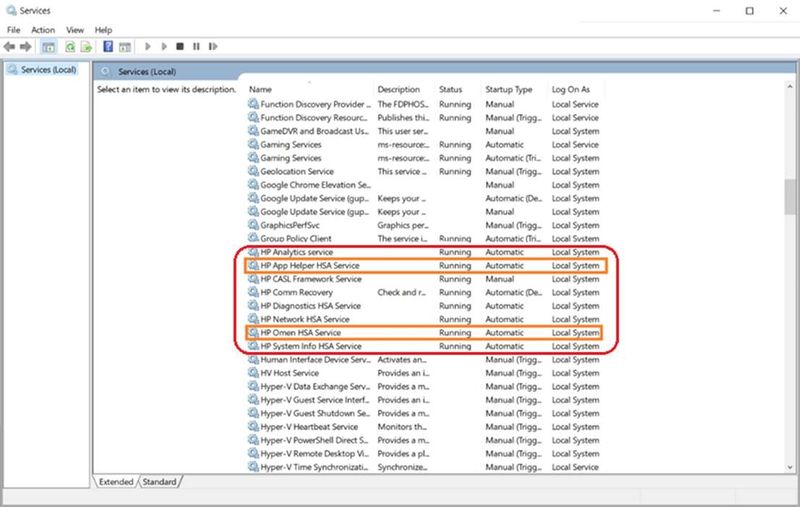
Task: Select the Geolocation Service row
Action: coord(425,171)
